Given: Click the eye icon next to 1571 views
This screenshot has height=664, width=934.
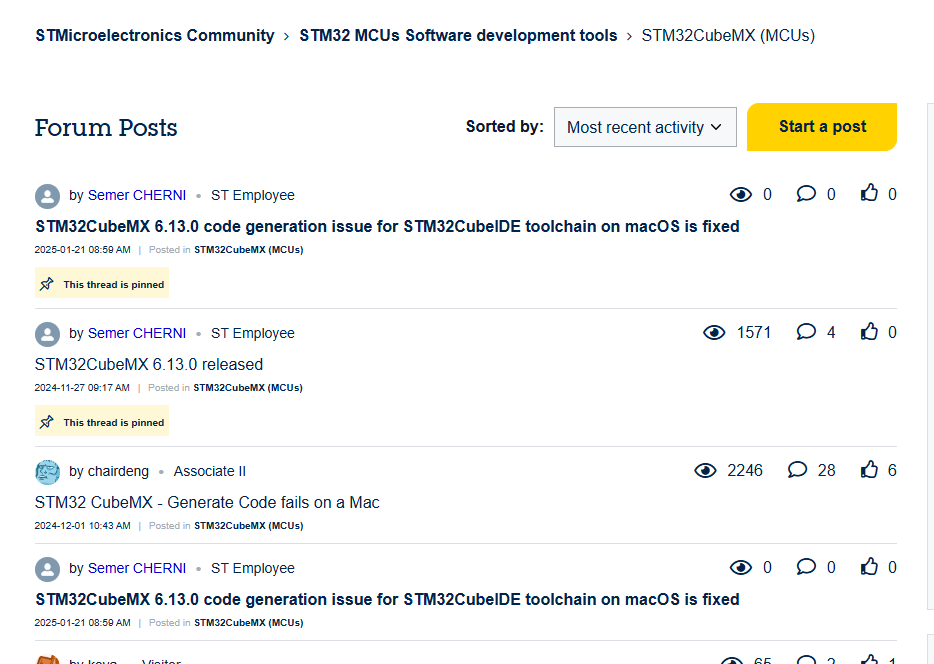Looking at the screenshot, I should pyautogui.click(x=714, y=332).
